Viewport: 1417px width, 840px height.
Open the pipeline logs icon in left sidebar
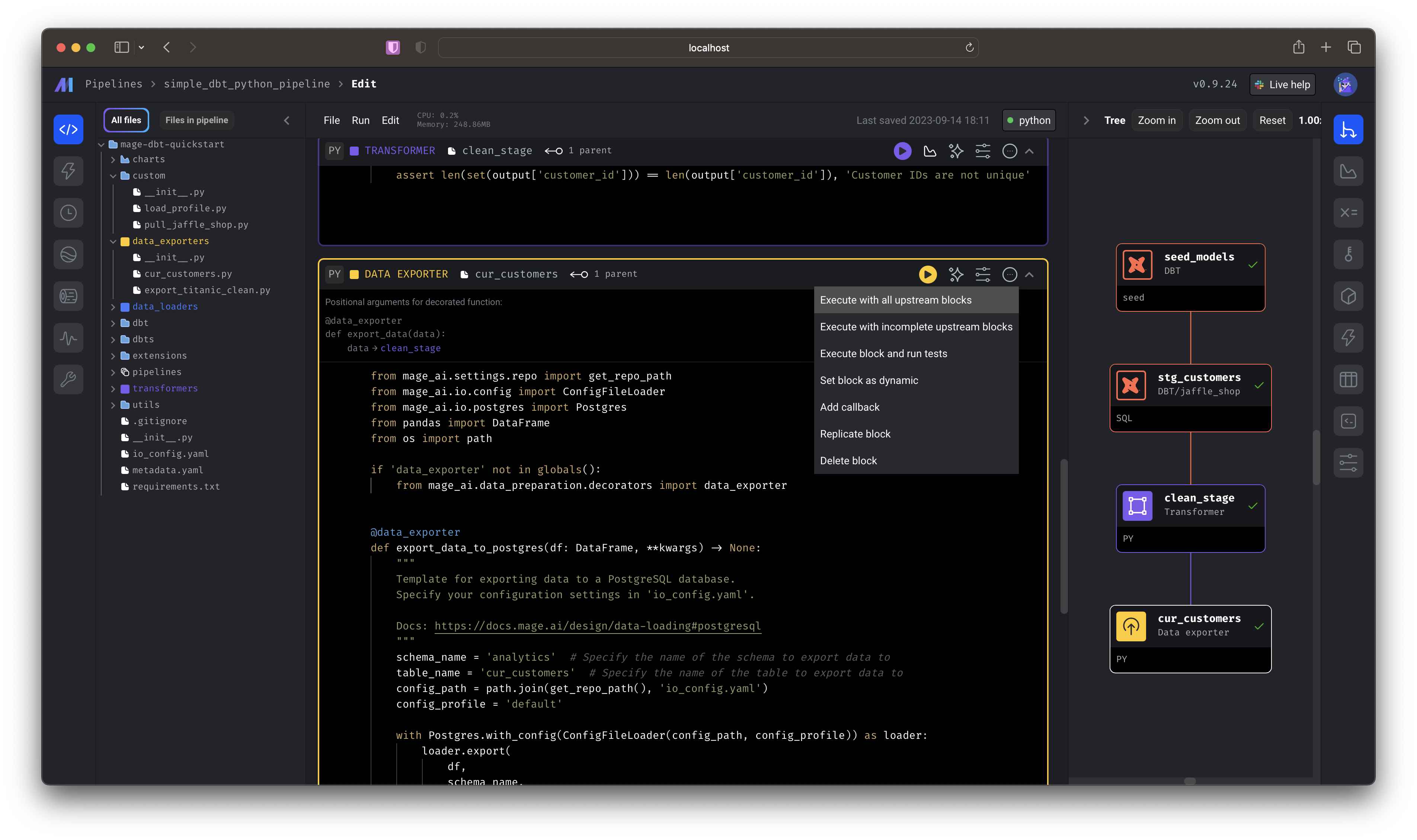pyautogui.click(x=68, y=296)
